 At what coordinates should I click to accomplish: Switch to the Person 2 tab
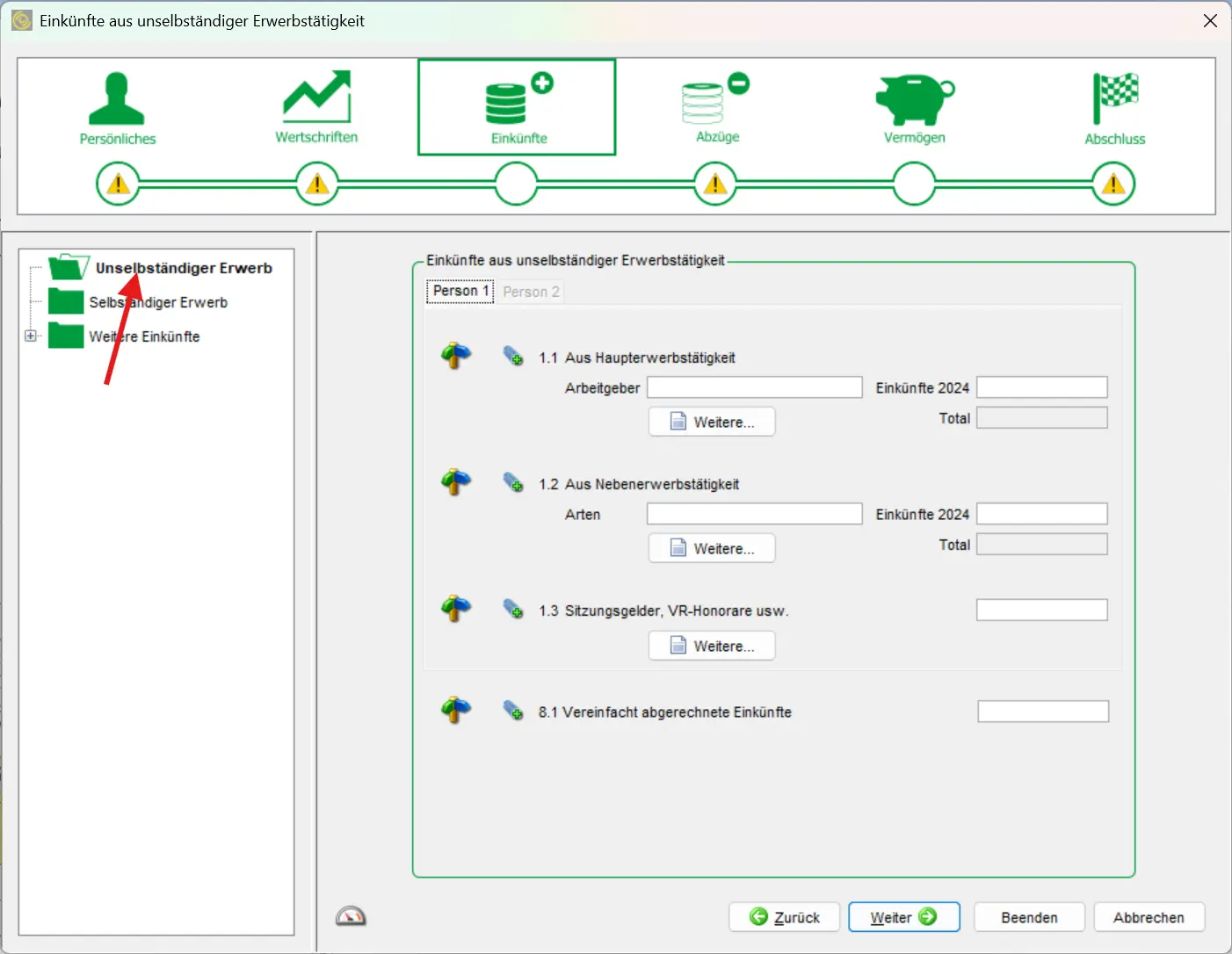tap(531, 292)
